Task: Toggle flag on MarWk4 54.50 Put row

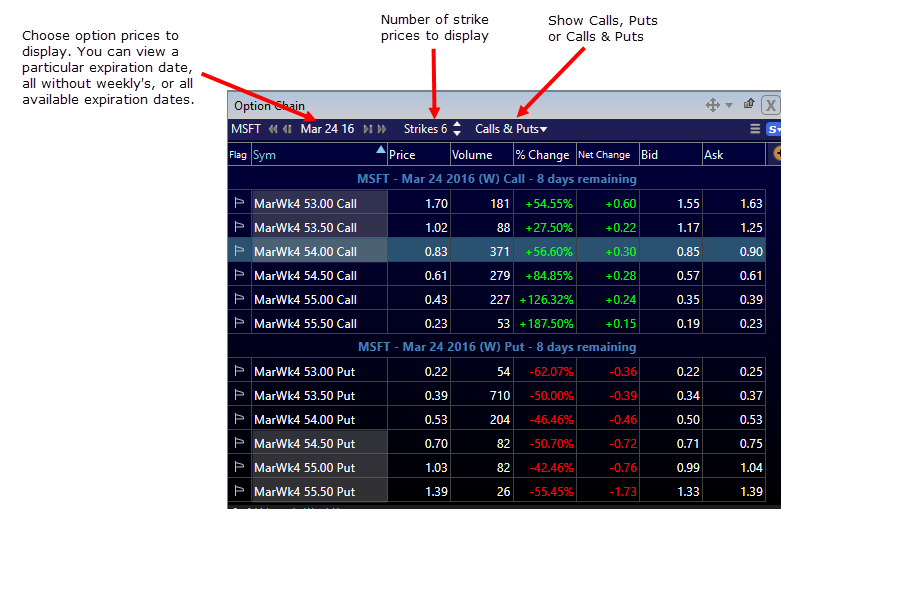Action: [x=239, y=443]
